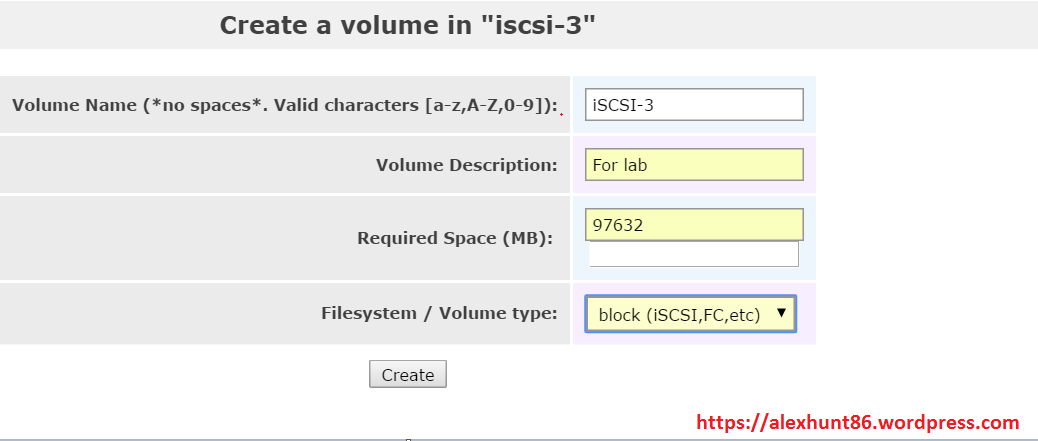Viewport: 1038px width, 441px height.
Task: Click the "Create a volume" page heading
Action: click(x=345, y=25)
